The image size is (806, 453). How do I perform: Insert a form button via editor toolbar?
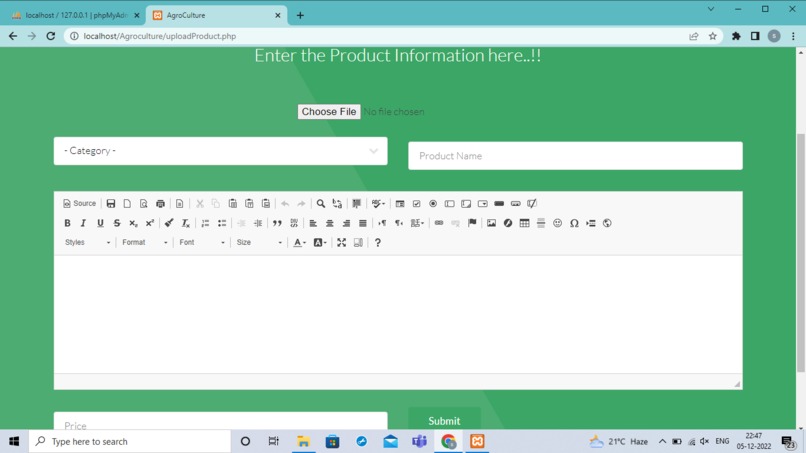click(x=499, y=204)
